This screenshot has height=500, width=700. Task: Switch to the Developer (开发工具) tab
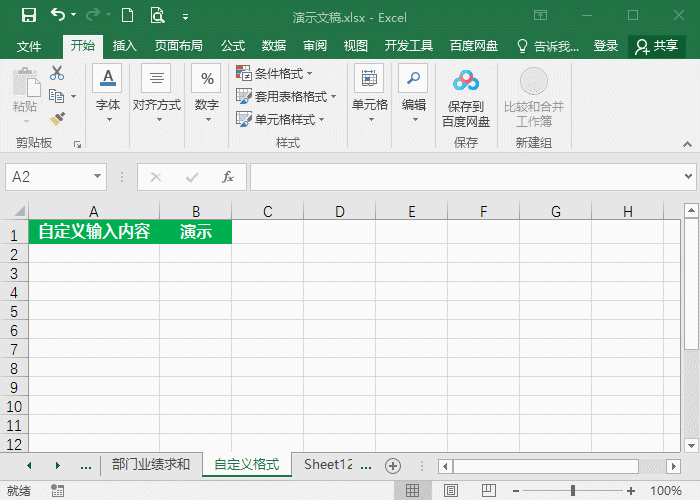(408, 46)
